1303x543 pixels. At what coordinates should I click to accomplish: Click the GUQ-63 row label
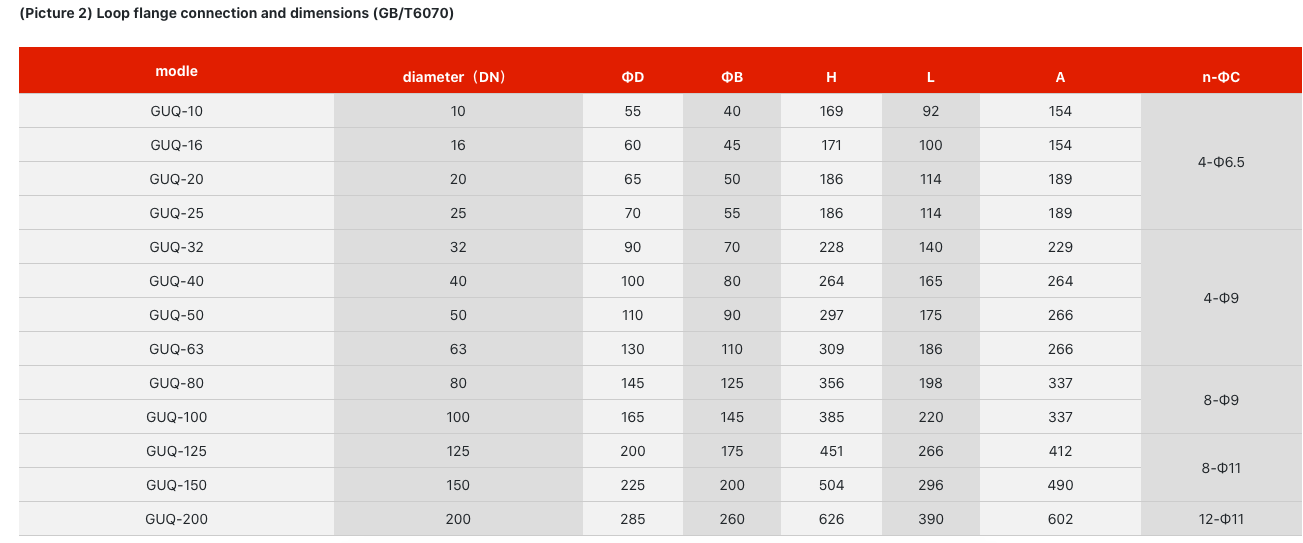coord(176,349)
